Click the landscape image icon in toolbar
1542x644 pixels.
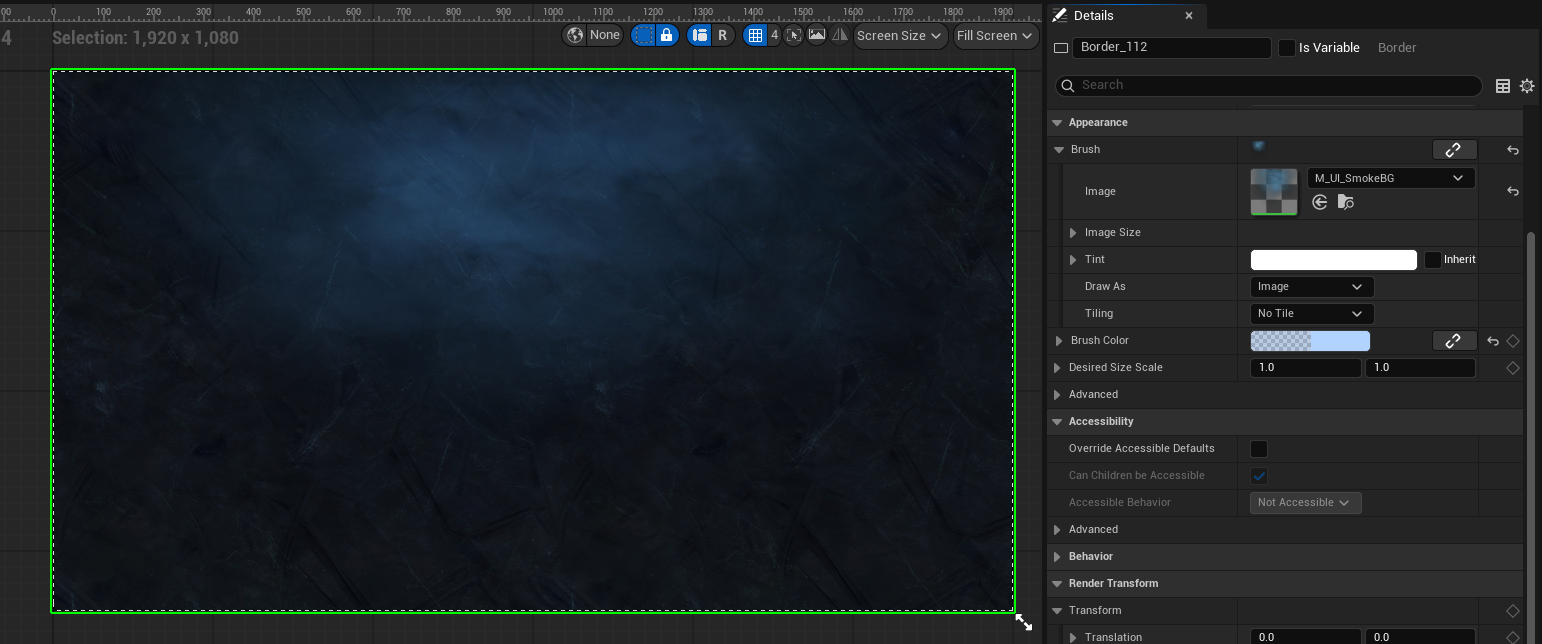[817, 35]
